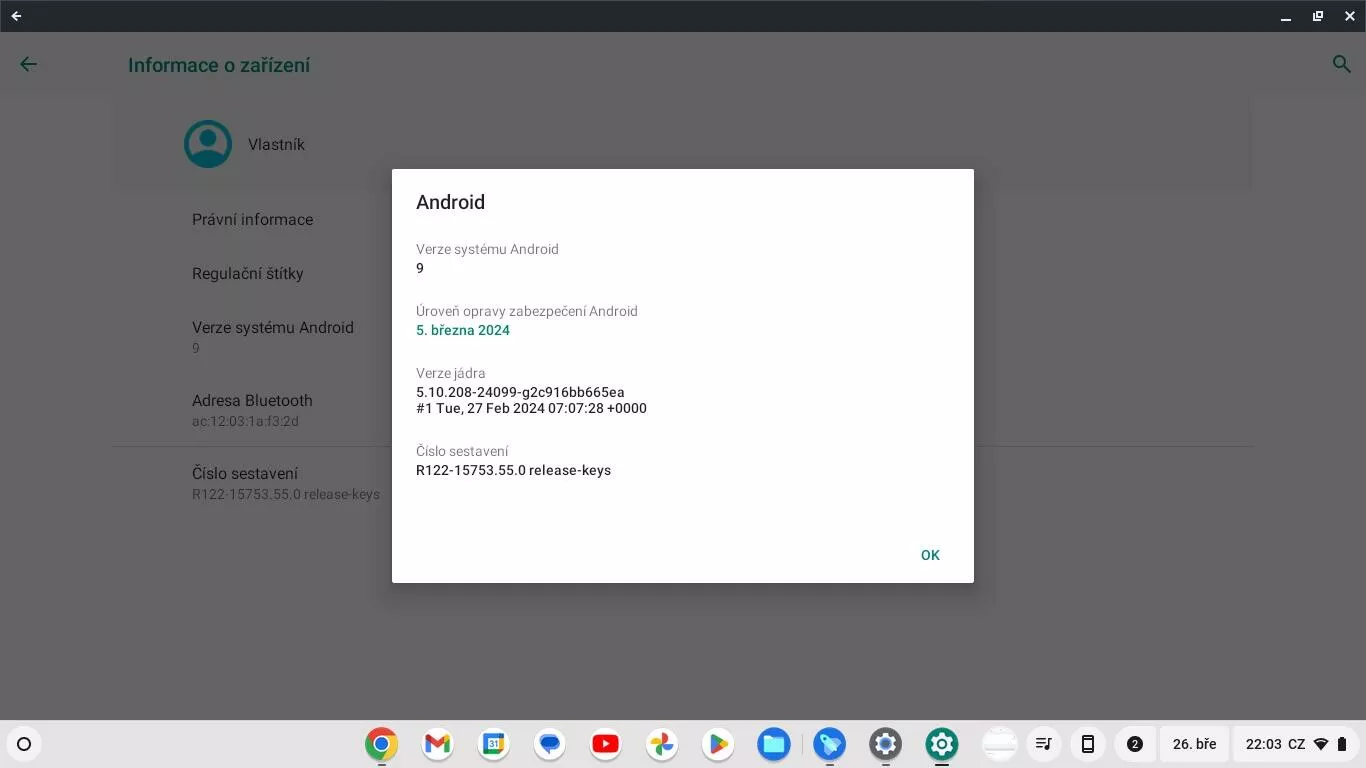Open Gmail from the shelf
The height and width of the screenshot is (768, 1366).
click(x=437, y=744)
